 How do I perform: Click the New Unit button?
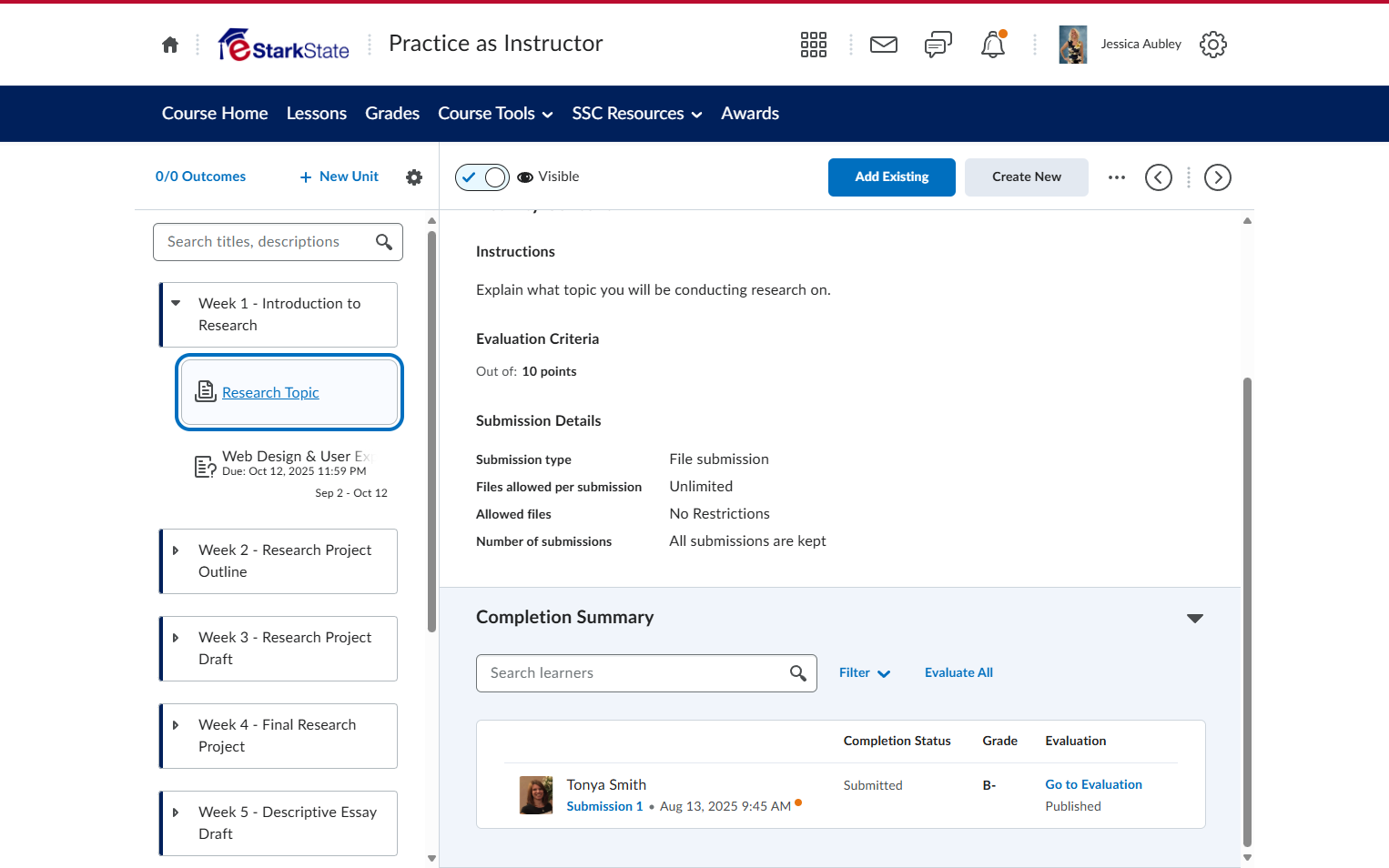[x=339, y=177]
